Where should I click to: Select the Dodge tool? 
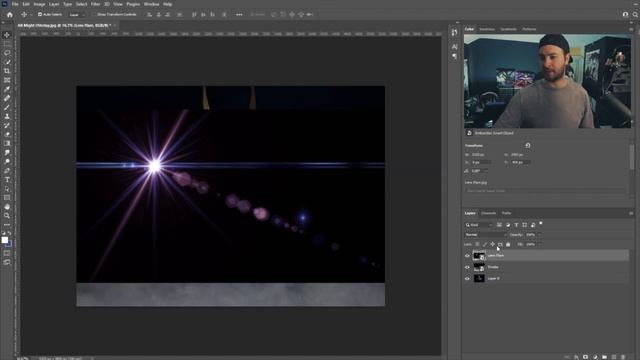pos(7,161)
